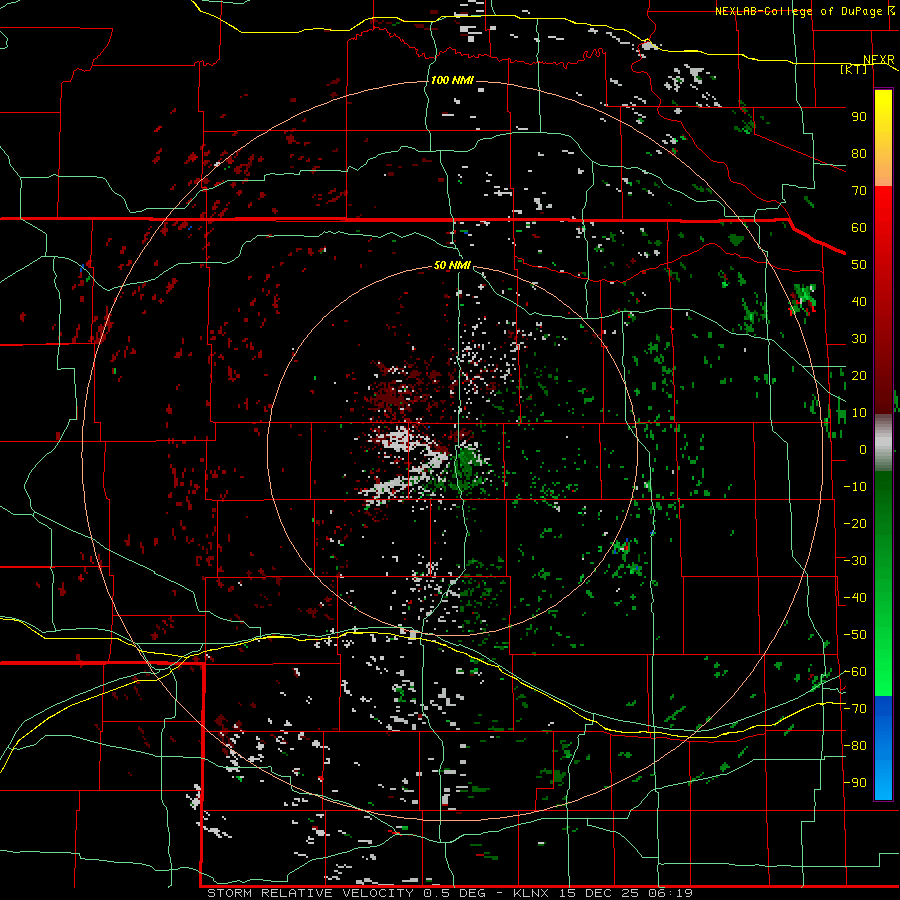Click the positive 40 knot scale label
The image size is (900, 900).
pos(859,301)
